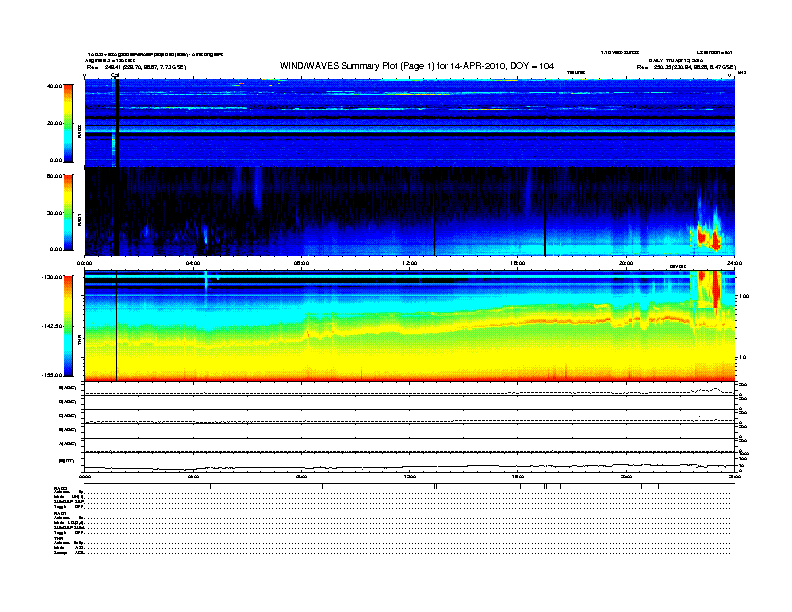Click the Rss position text at upper right

(686, 67)
